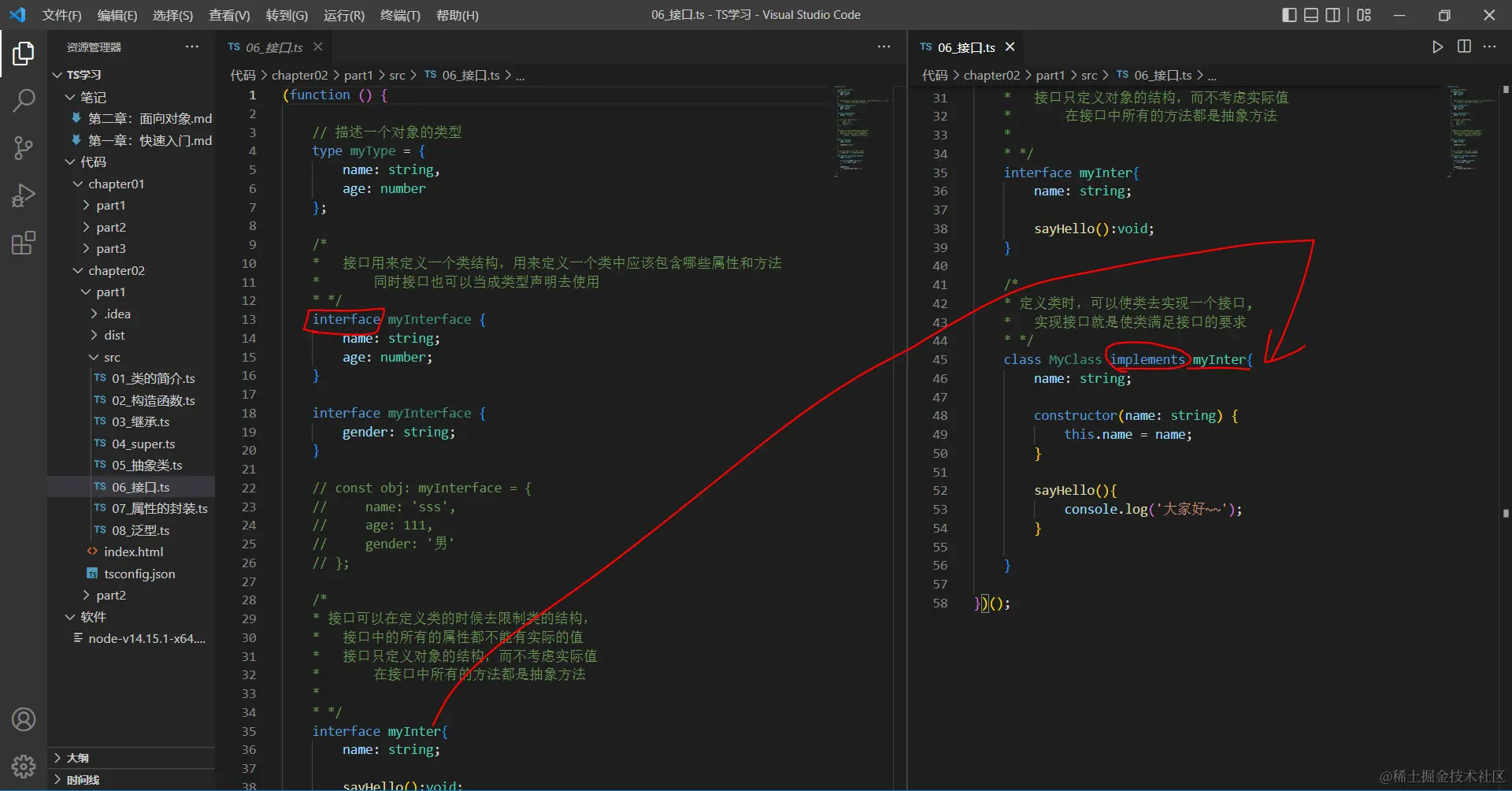Open 05_抽象类.ts file
This screenshot has height=791, width=1512.
click(x=131, y=465)
